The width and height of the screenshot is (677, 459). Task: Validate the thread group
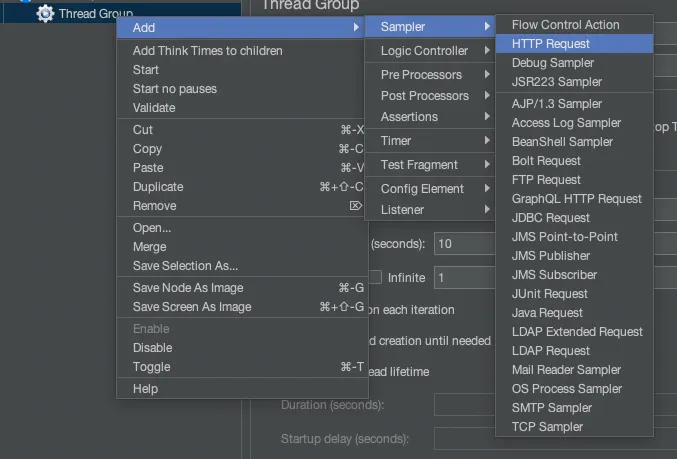tap(154, 108)
